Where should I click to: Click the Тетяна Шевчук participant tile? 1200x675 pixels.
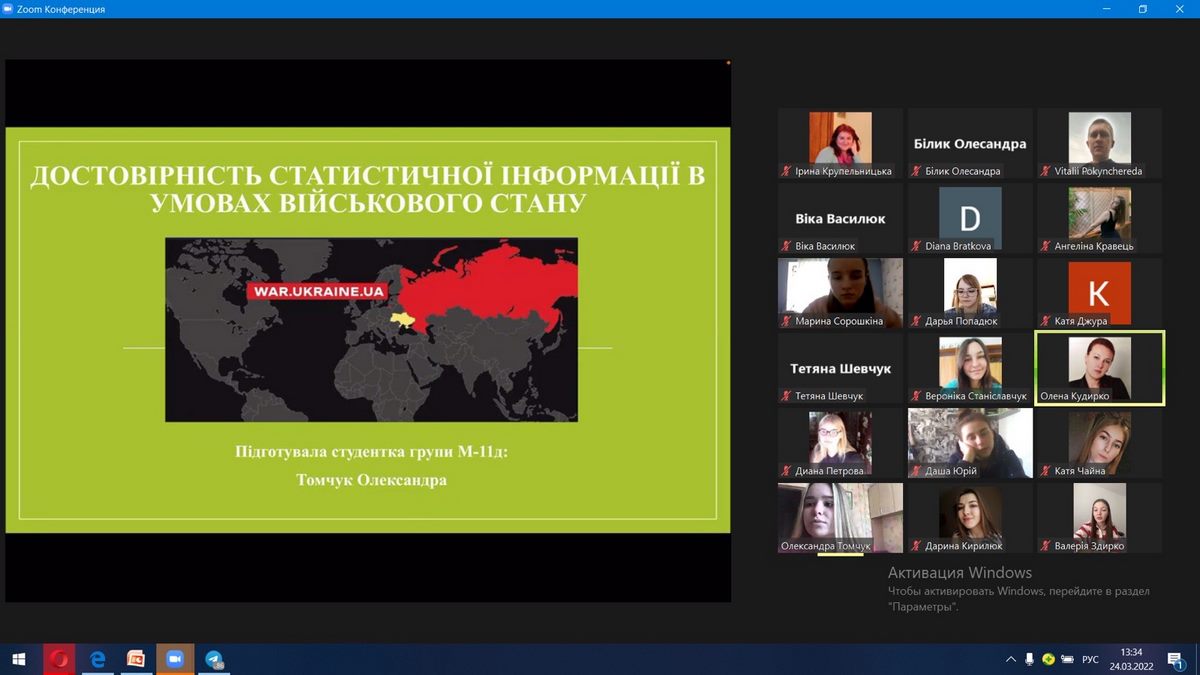840,368
